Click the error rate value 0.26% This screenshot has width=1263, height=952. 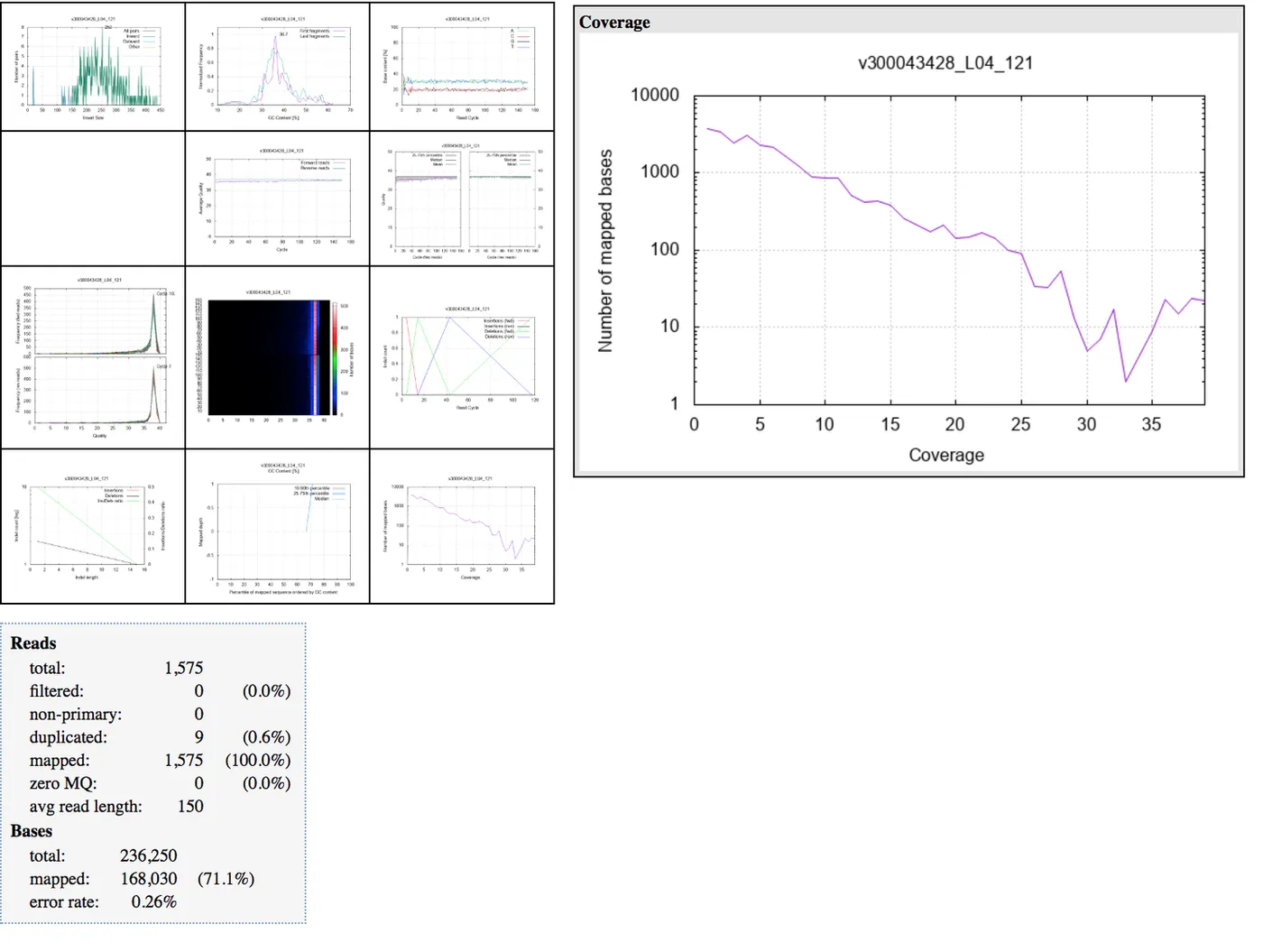(154, 902)
